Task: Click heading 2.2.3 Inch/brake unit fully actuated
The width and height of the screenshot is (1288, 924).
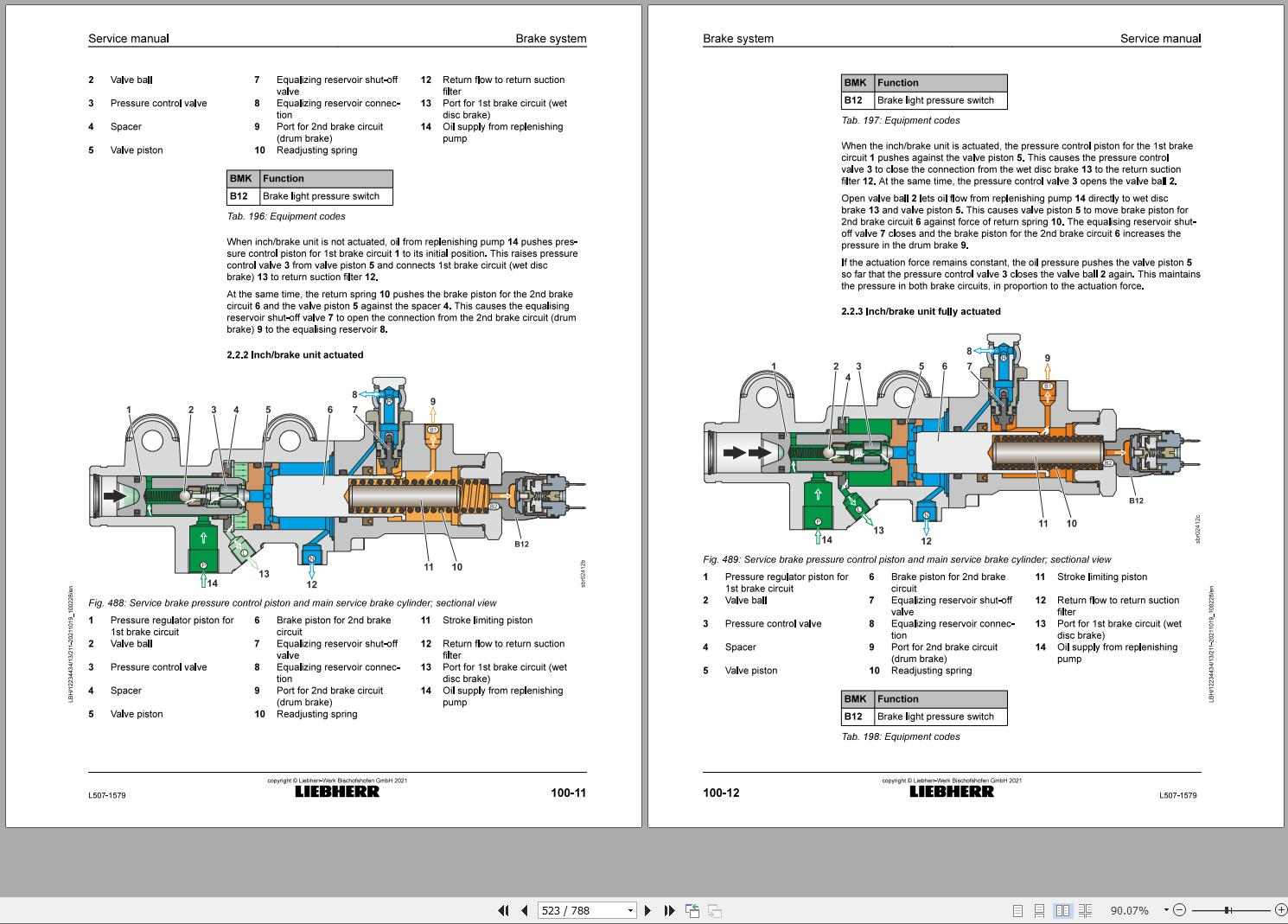Action: [x=921, y=311]
